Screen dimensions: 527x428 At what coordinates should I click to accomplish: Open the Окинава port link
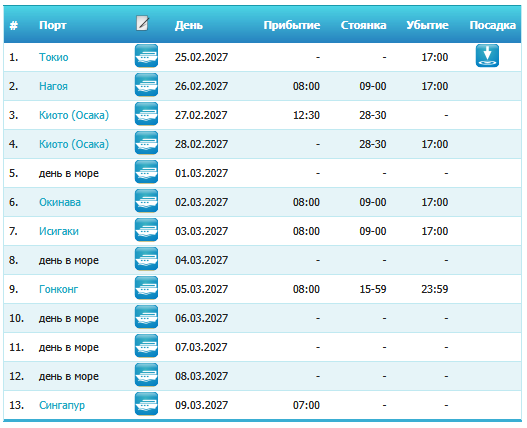point(60,202)
